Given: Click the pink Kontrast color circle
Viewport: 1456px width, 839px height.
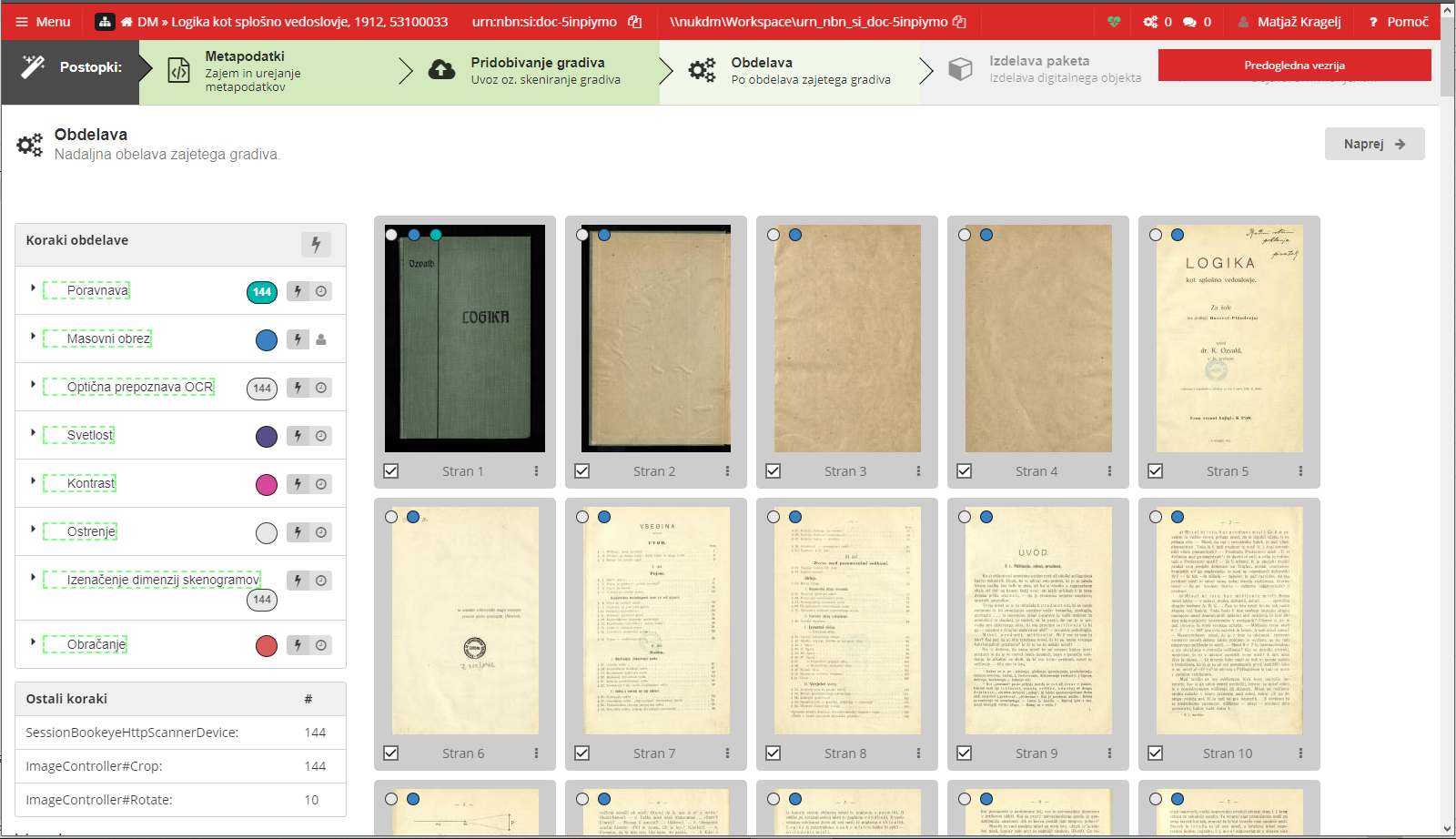Looking at the screenshot, I should [267, 485].
